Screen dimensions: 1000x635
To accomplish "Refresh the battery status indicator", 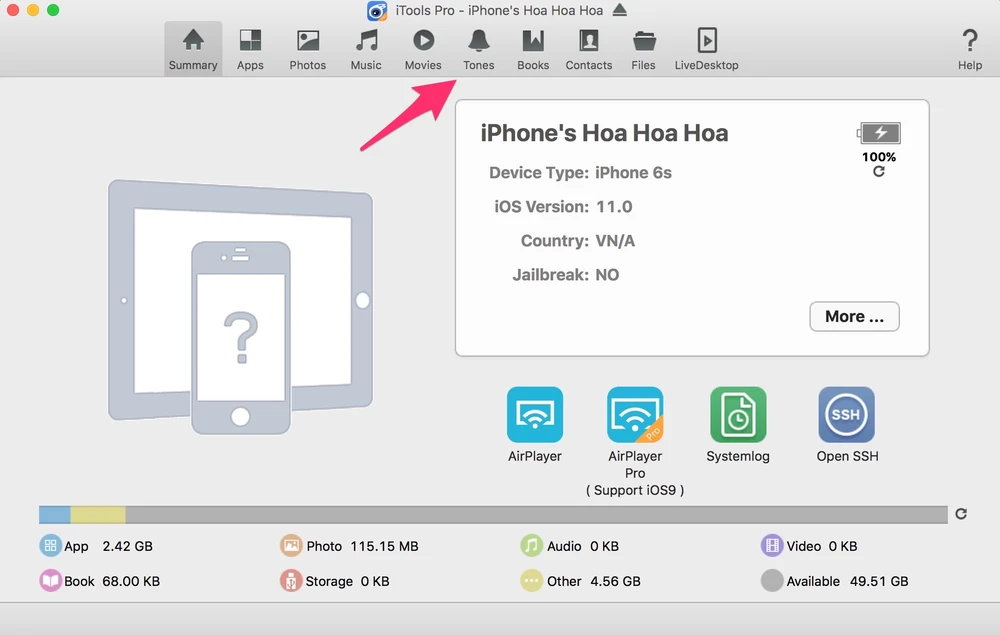I will (879, 172).
